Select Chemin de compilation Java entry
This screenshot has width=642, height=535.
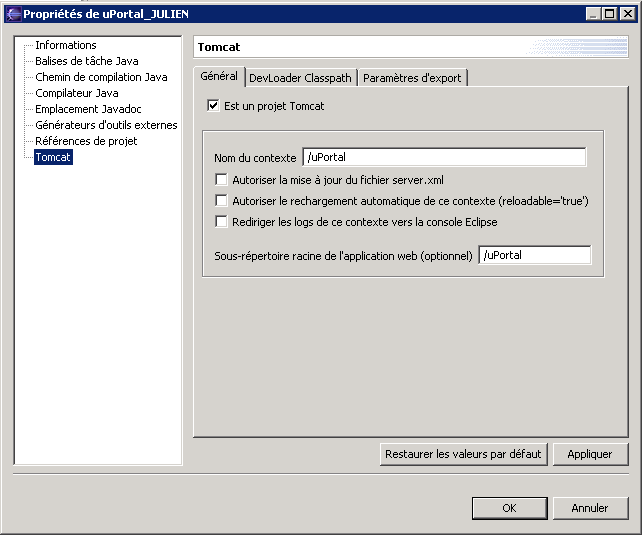click(101, 77)
